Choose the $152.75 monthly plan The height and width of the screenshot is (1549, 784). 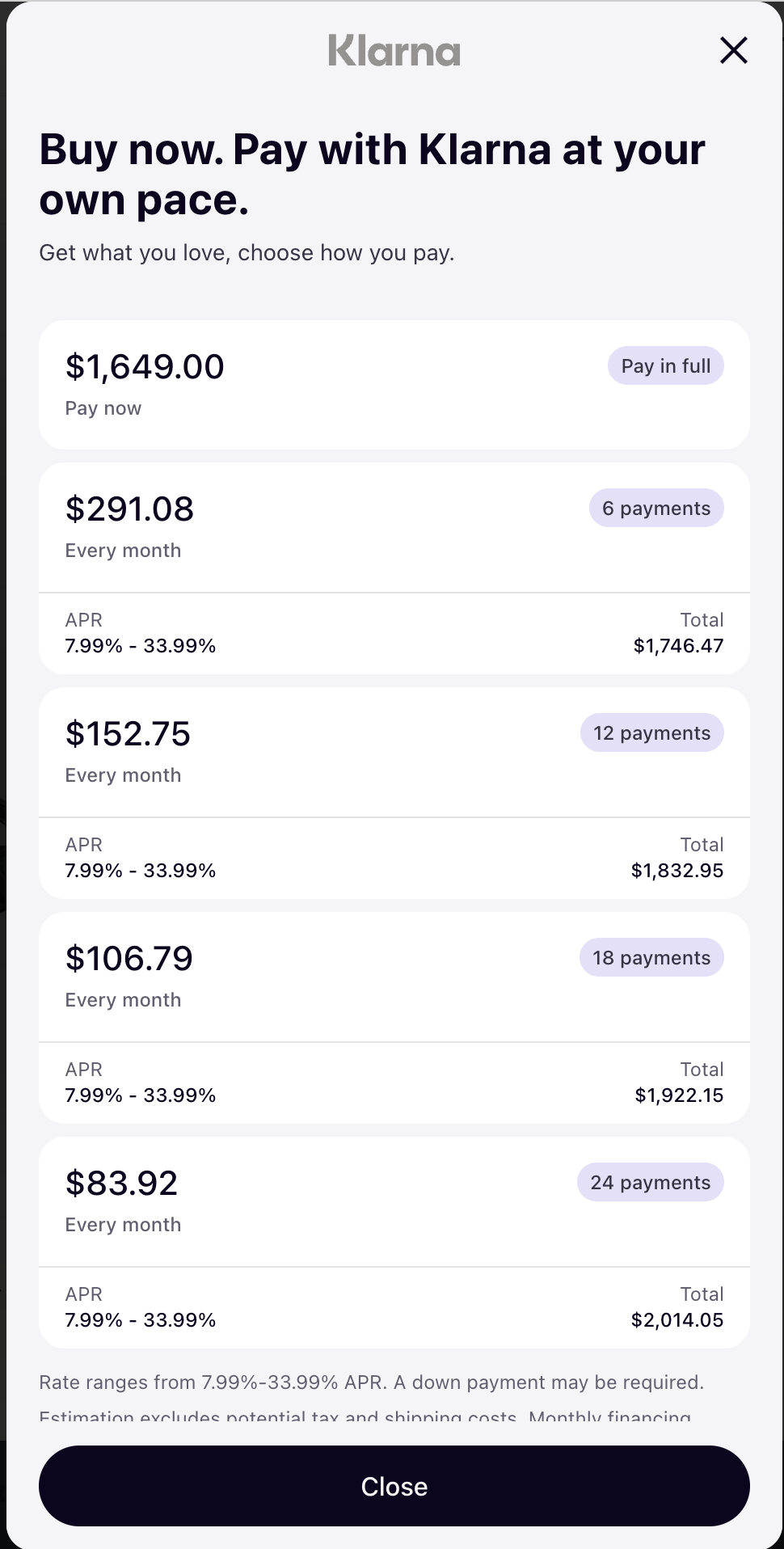(128, 735)
